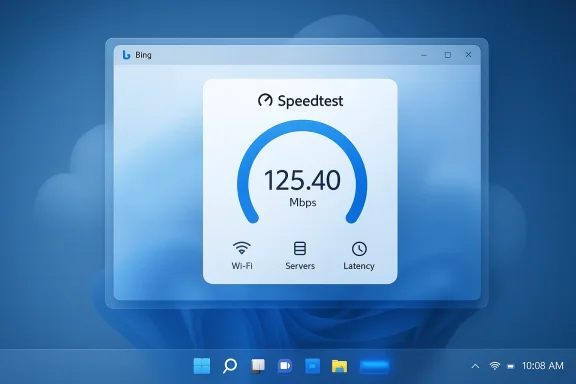Open File Explorer from taskbar
Screen dimensions: 576x384
339,366
